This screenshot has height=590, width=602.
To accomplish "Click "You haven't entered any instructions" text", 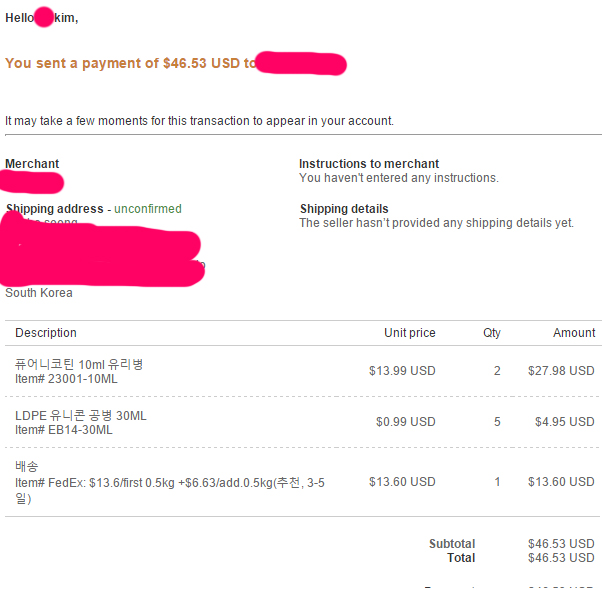I will (x=398, y=178).
